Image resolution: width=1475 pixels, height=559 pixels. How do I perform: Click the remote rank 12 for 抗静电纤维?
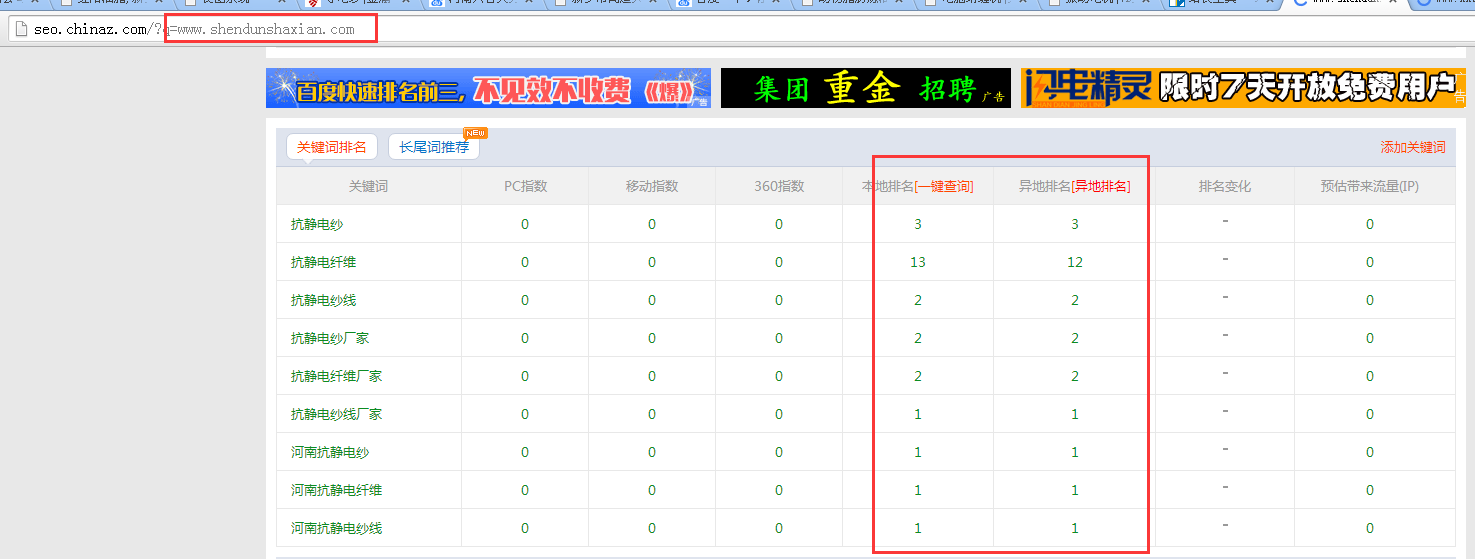(x=1075, y=262)
